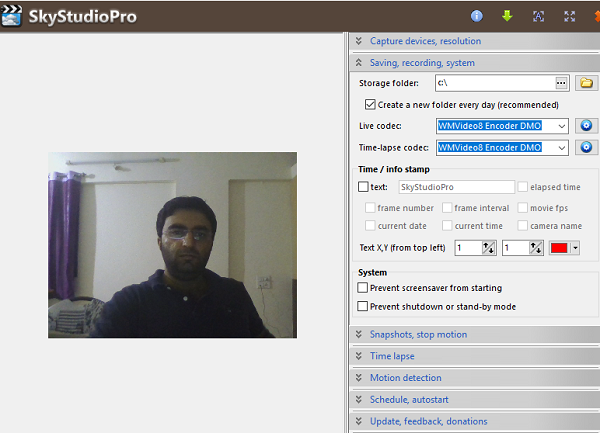Open the Time-lapse codec dropdown
The width and height of the screenshot is (600, 433).
click(561, 148)
